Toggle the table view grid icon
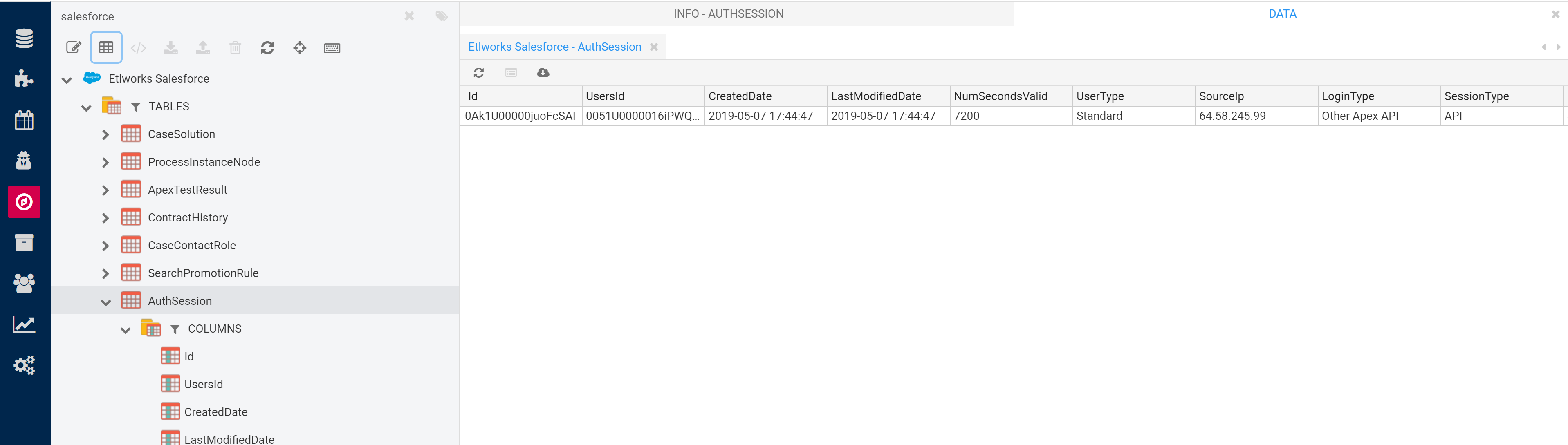Image resolution: width=1568 pixels, height=445 pixels. tap(106, 47)
